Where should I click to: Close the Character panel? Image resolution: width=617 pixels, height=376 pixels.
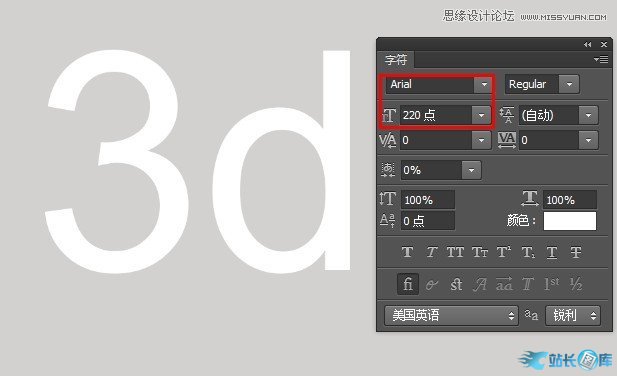(604, 44)
